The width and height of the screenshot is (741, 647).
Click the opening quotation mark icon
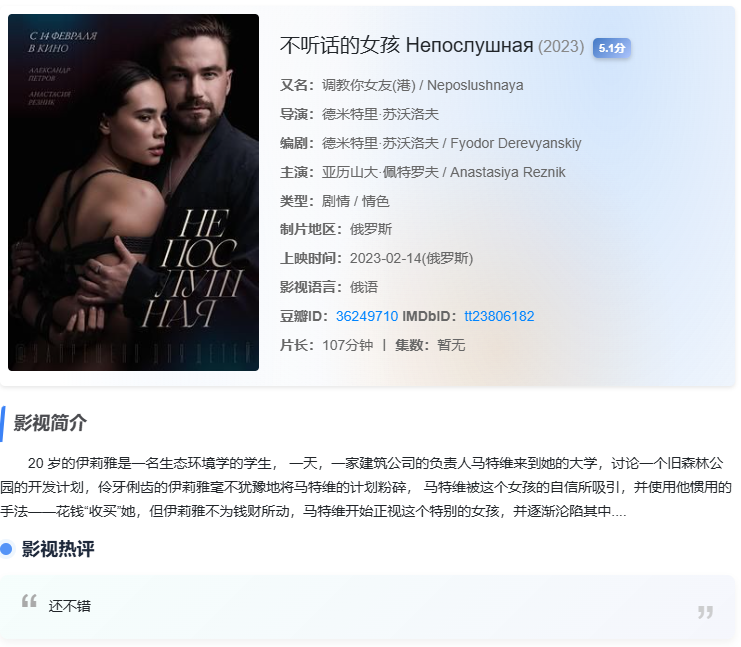(x=29, y=601)
